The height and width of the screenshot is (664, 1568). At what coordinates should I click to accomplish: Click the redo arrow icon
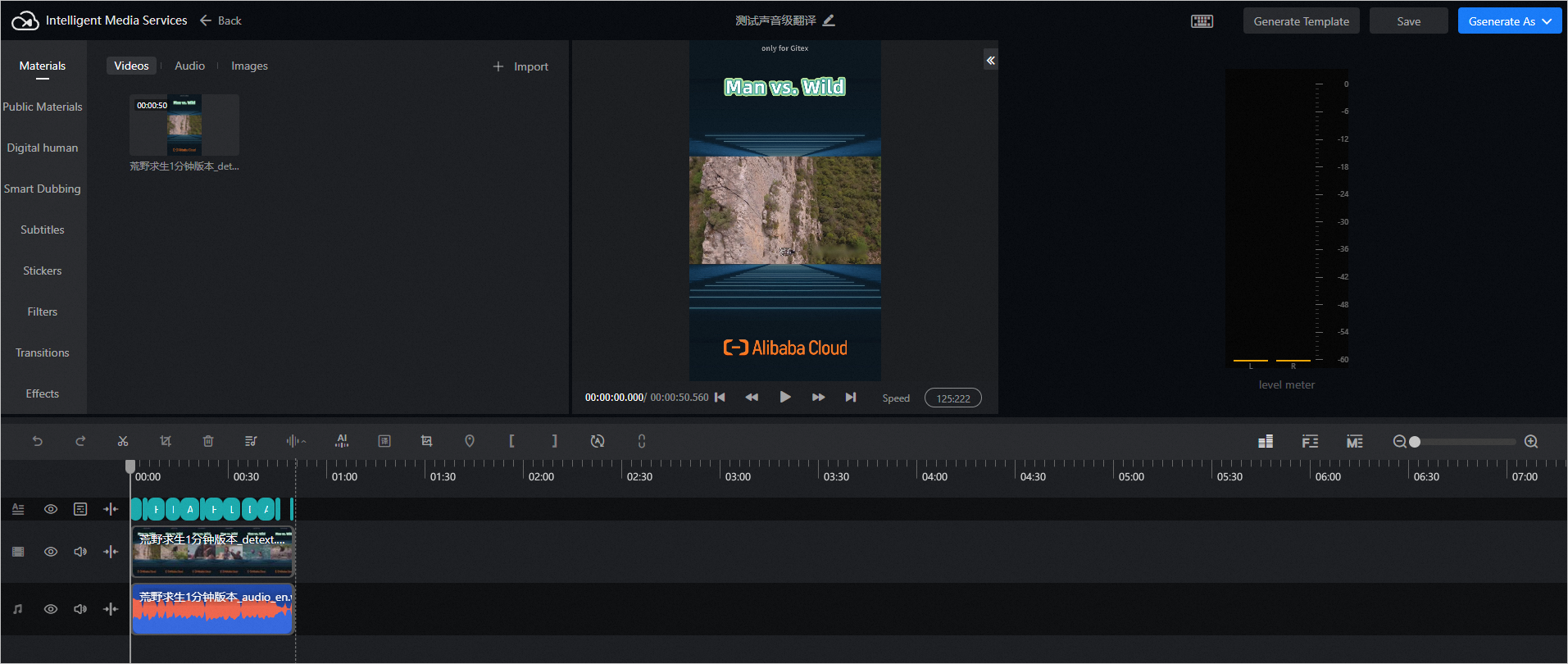tap(80, 441)
